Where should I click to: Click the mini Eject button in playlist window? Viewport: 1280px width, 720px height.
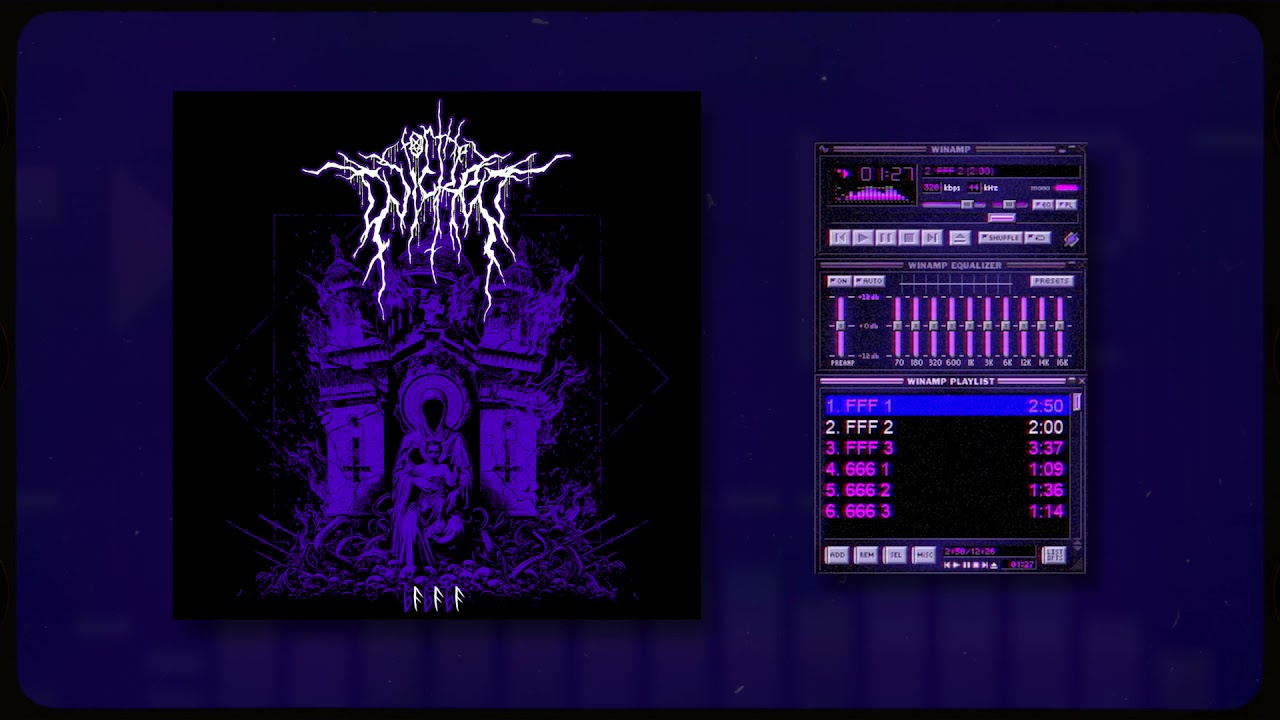[x=994, y=565]
